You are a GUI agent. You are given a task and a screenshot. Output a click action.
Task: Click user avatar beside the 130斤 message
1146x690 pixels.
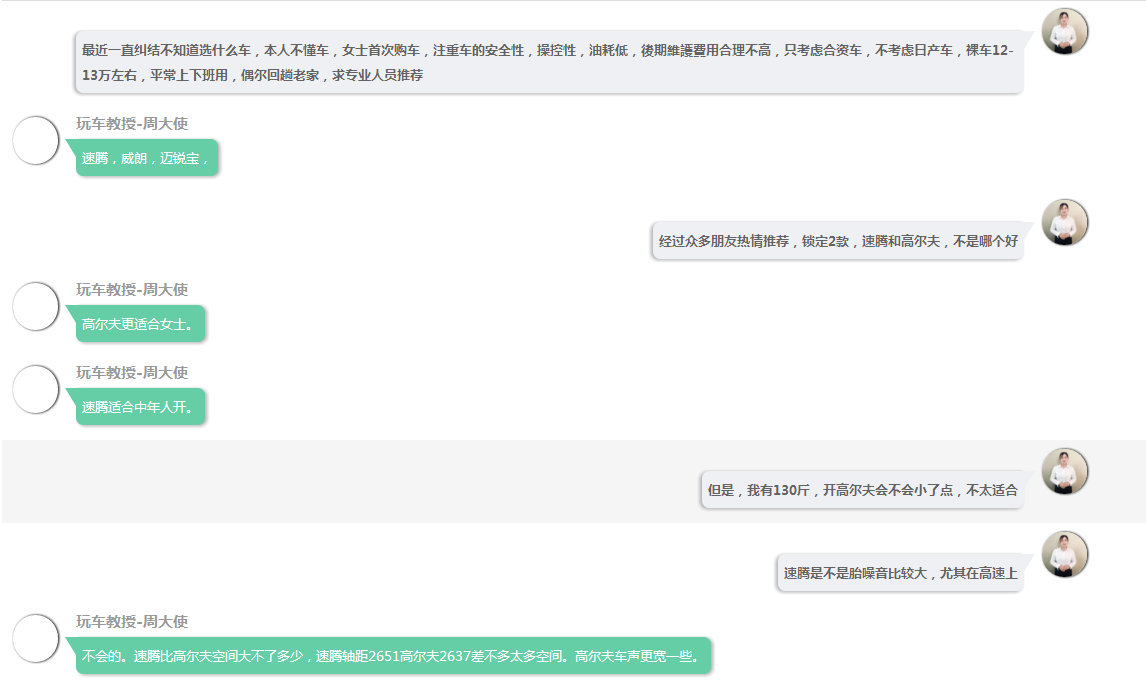tap(1064, 472)
